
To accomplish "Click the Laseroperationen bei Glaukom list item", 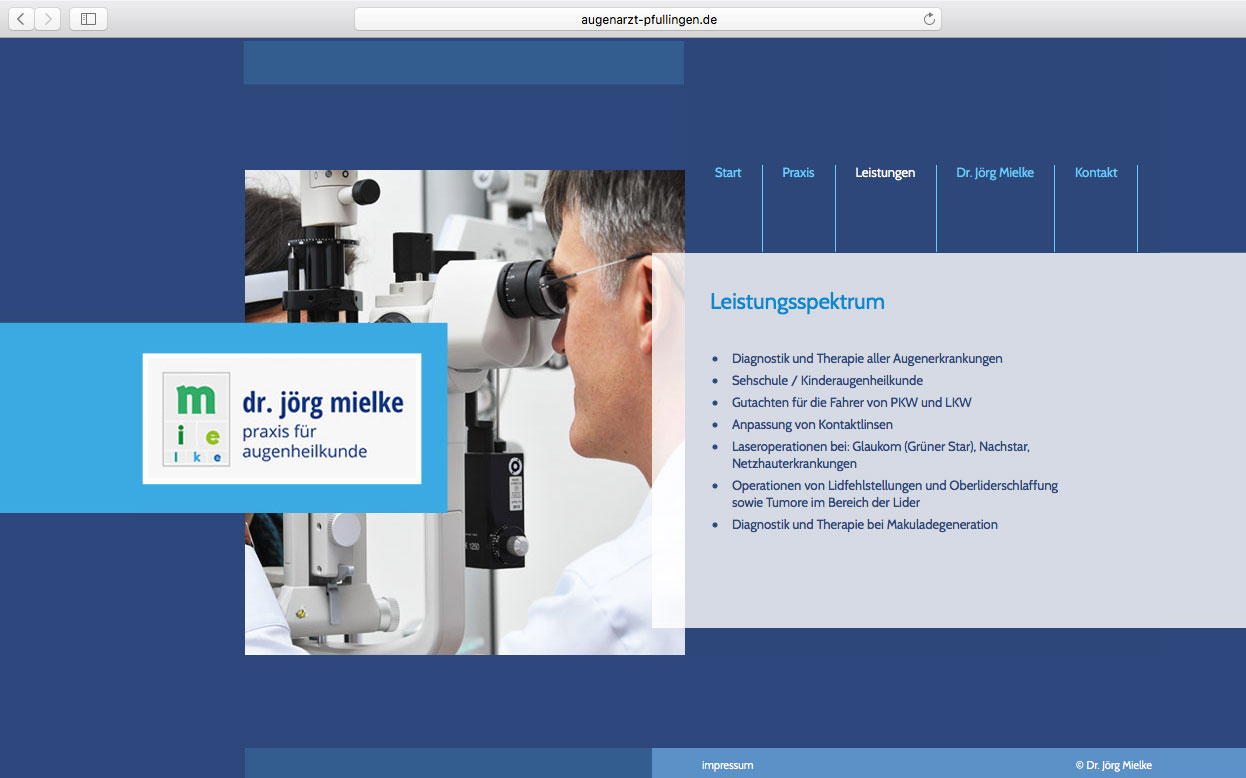I will [880, 447].
